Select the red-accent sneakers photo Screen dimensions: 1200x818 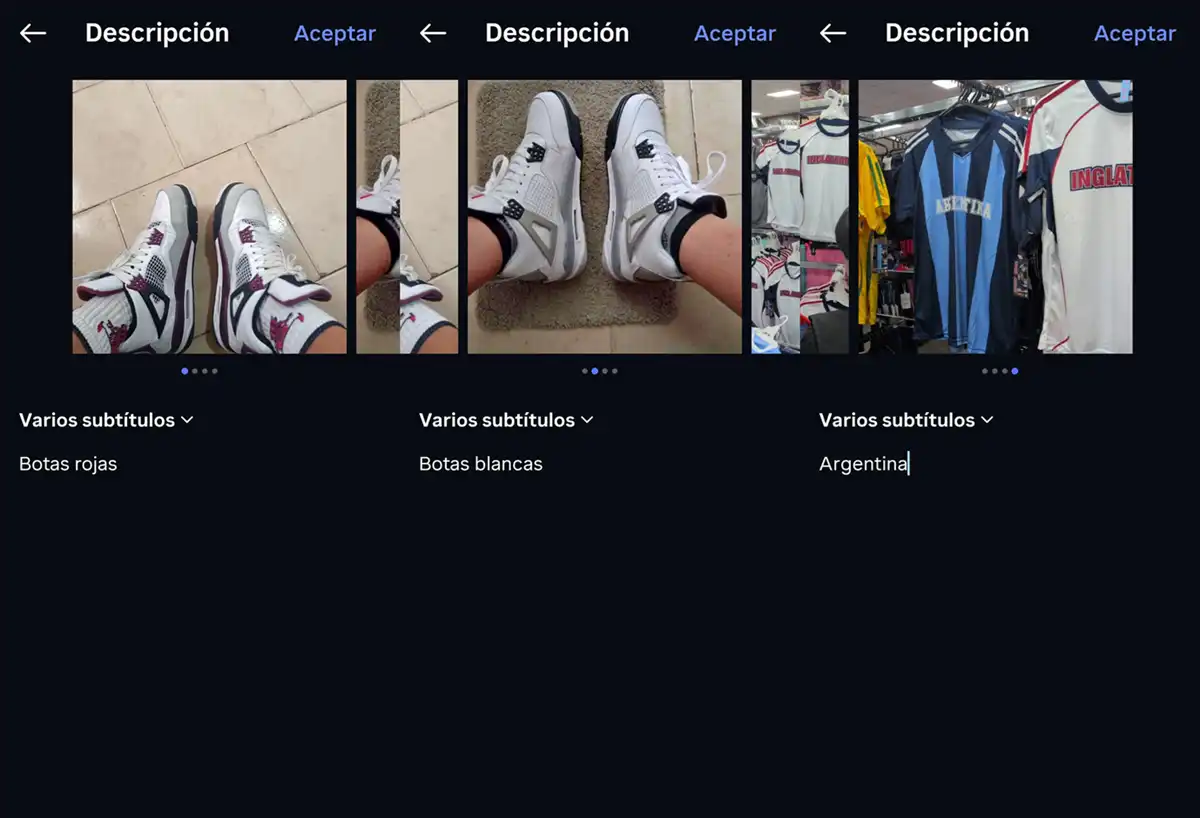pyautogui.click(x=209, y=217)
